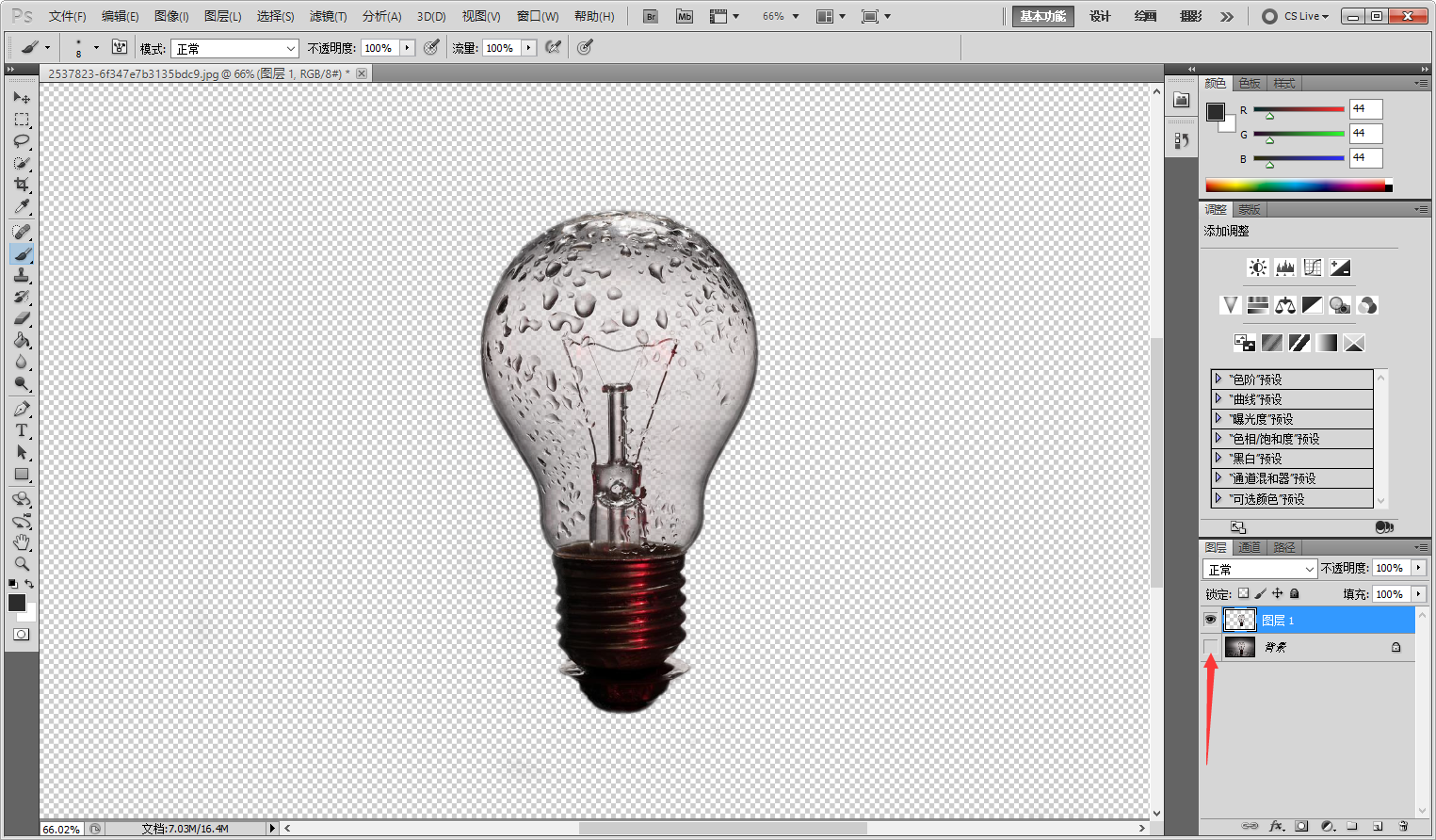Click the Hand tool
This screenshot has width=1436, height=840.
[x=22, y=542]
